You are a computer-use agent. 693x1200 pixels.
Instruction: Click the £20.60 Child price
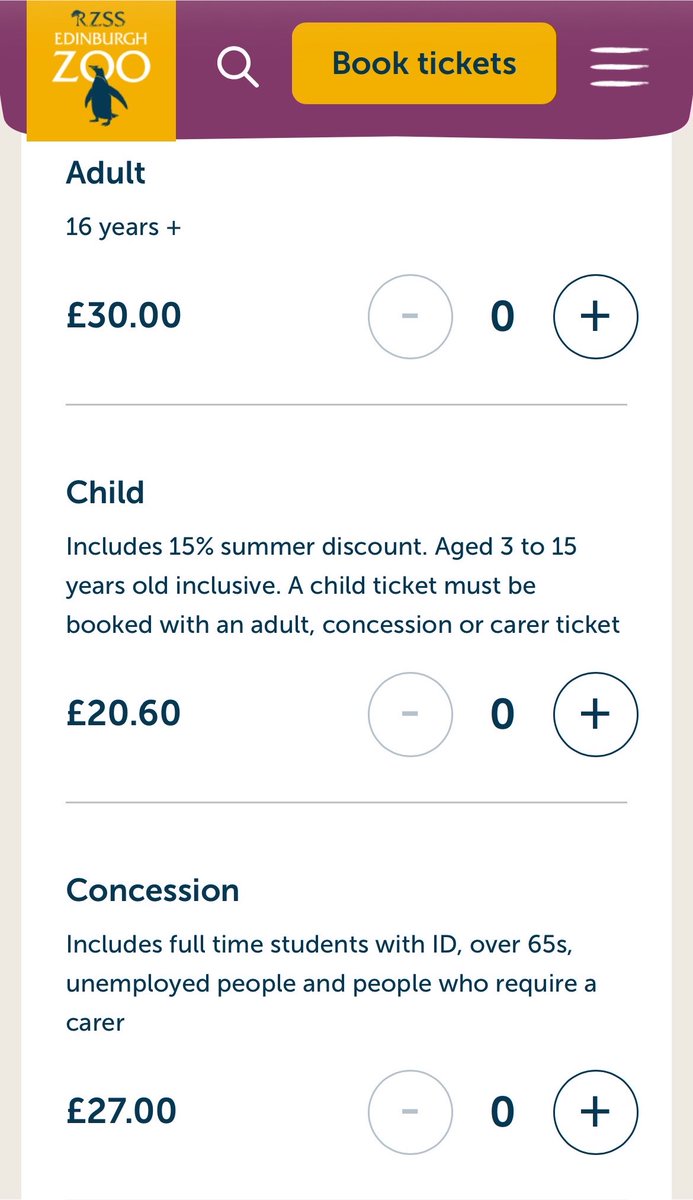124,714
